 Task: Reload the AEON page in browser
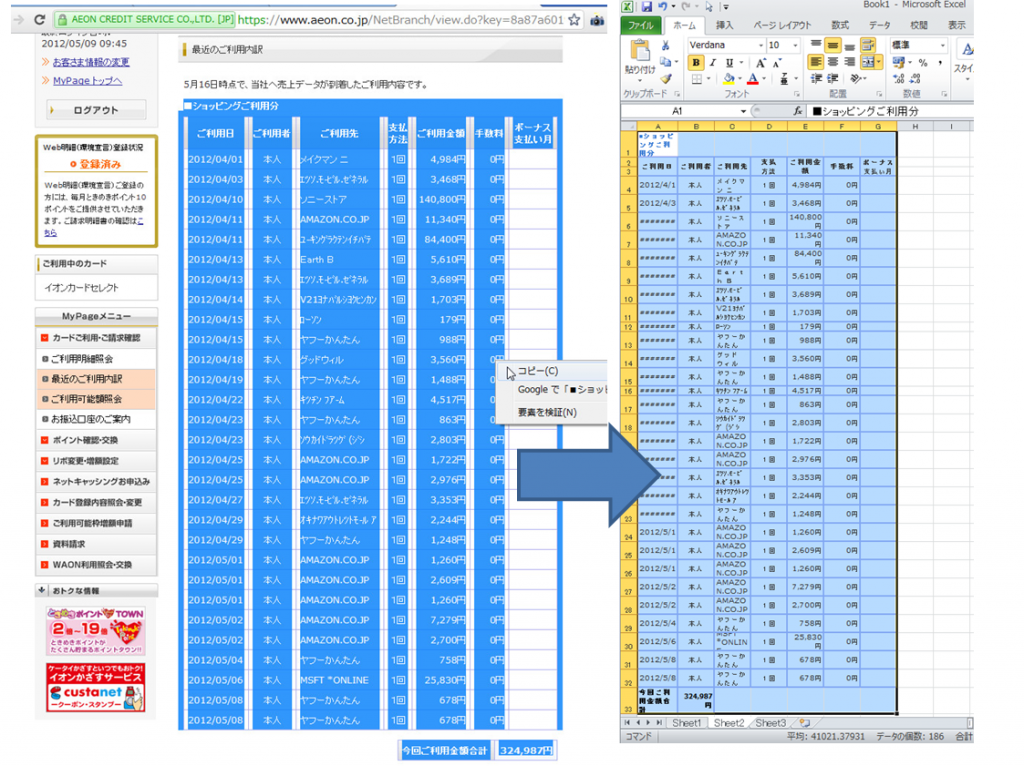[x=39, y=20]
